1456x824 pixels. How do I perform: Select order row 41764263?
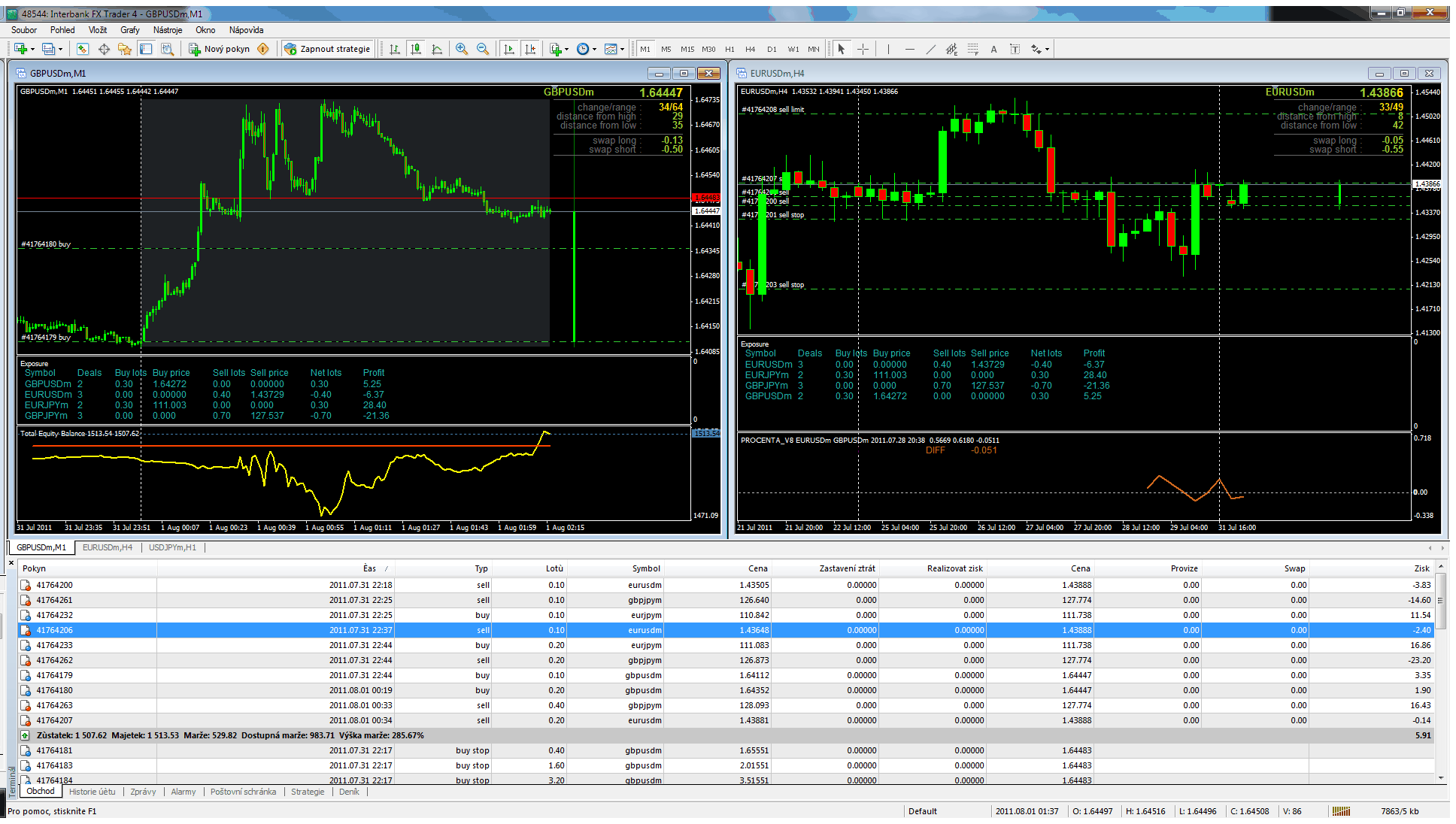pos(726,705)
